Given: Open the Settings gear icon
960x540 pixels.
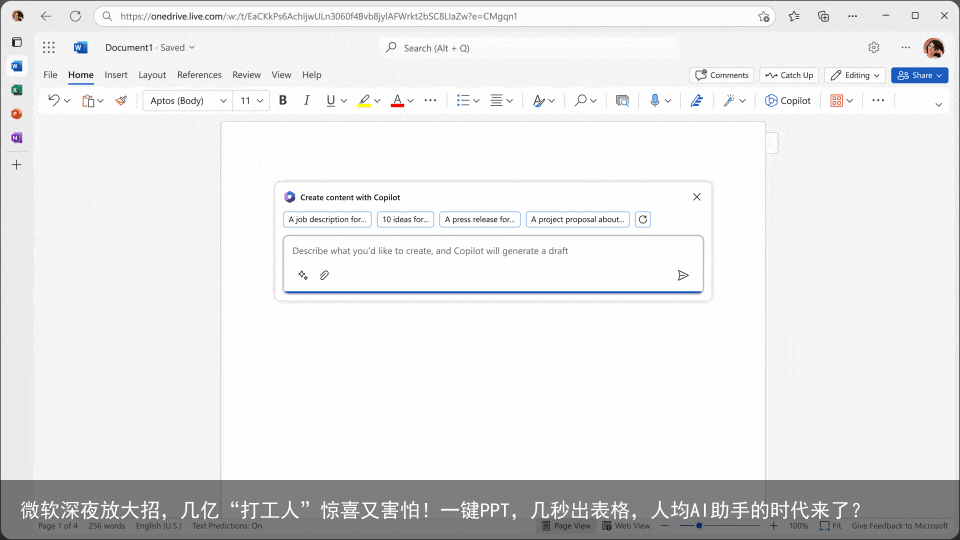Looking at the screenshot, I should 874,47.
